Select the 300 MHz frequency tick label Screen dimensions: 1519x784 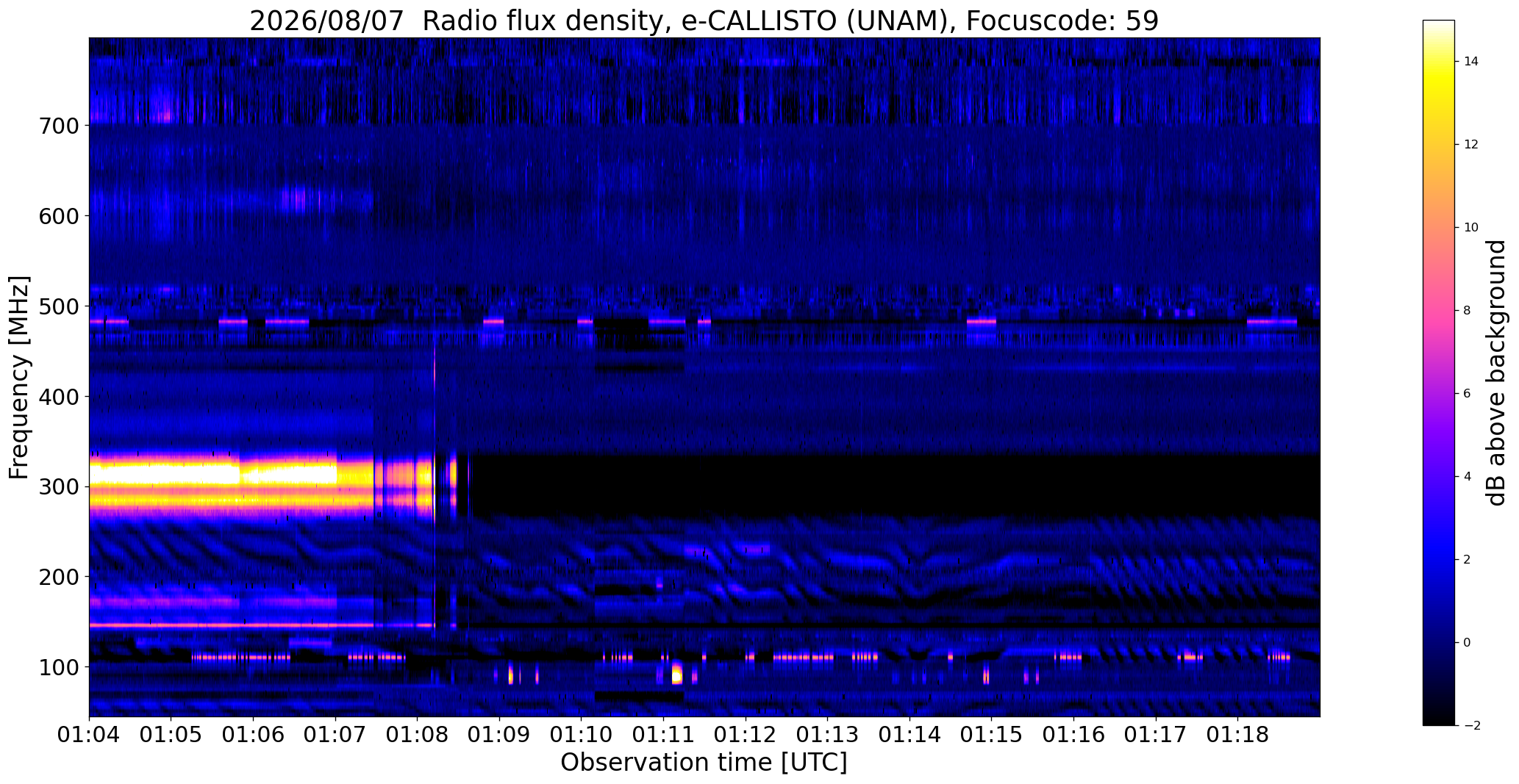point(57,486)
